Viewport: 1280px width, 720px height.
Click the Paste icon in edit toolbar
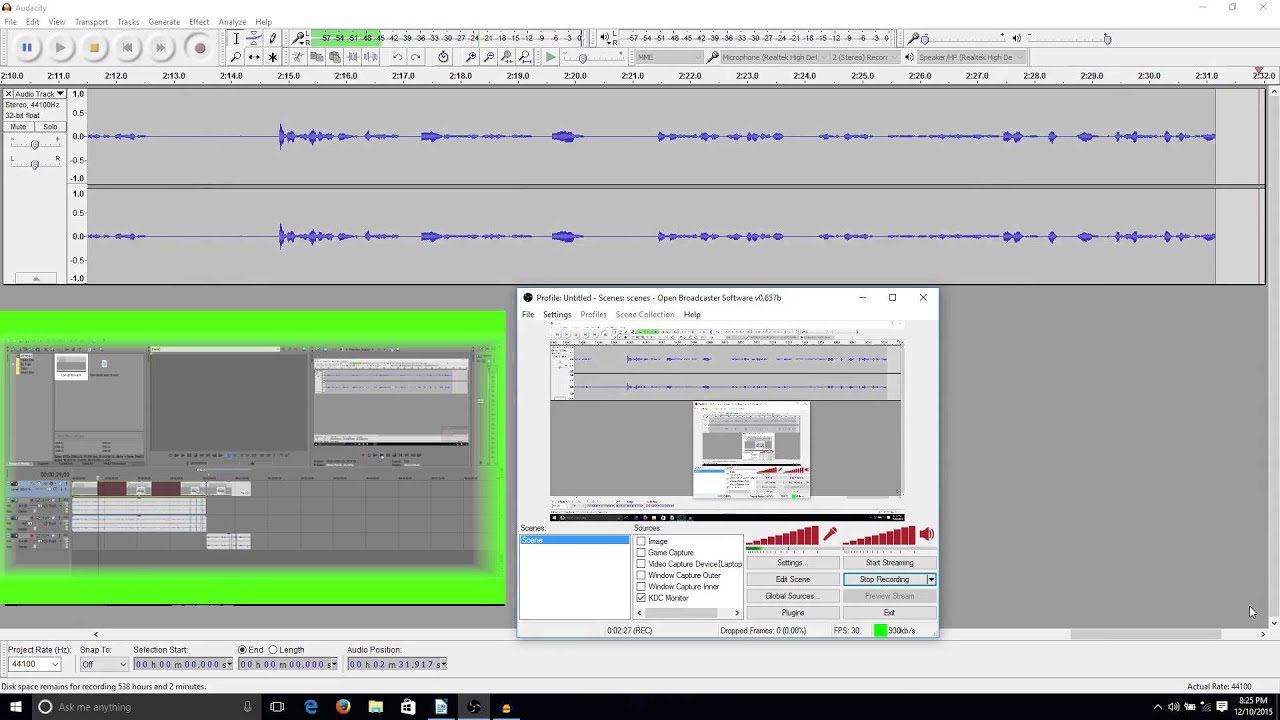(x=335, y=57)
